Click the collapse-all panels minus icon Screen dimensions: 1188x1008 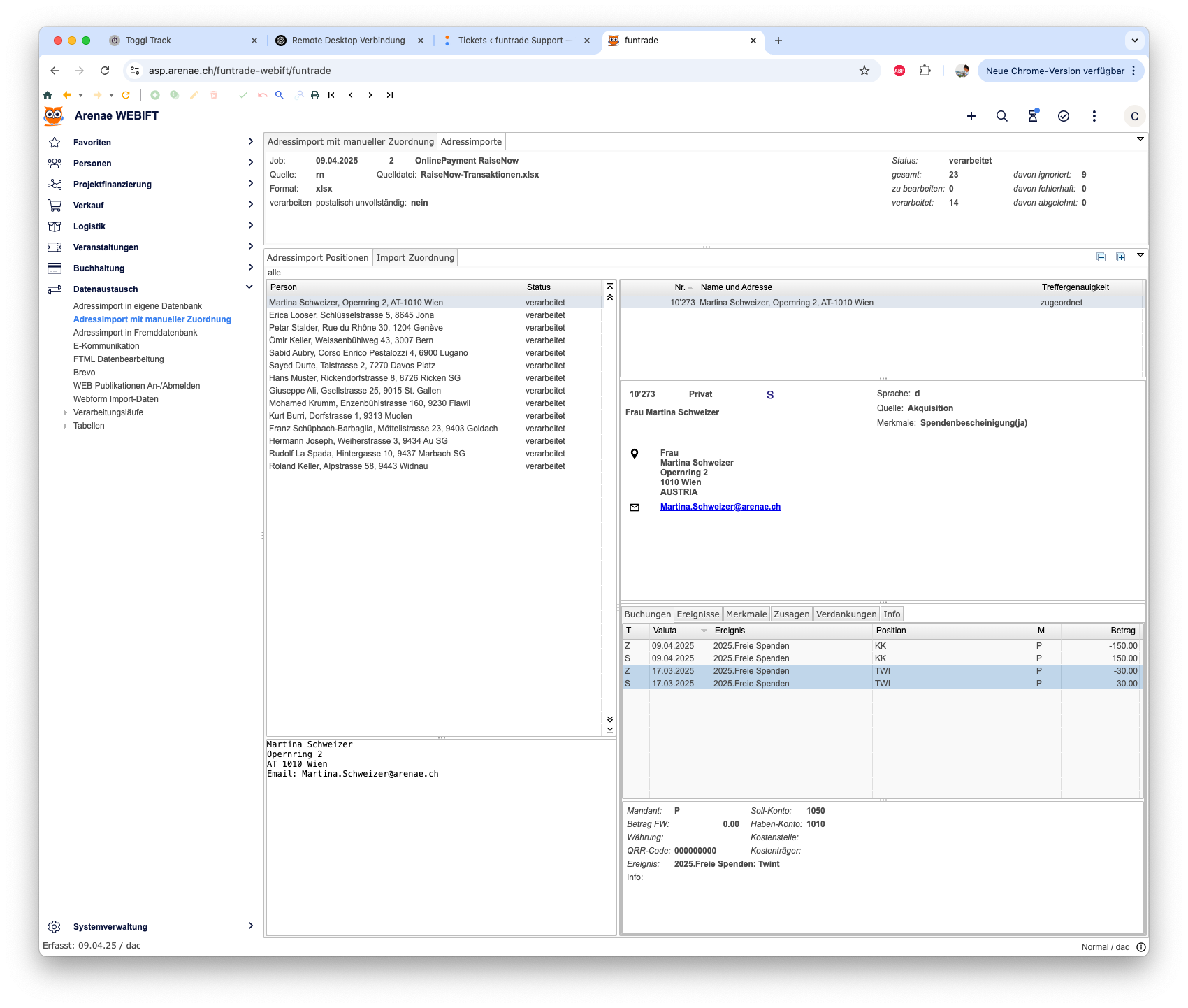1101,257
